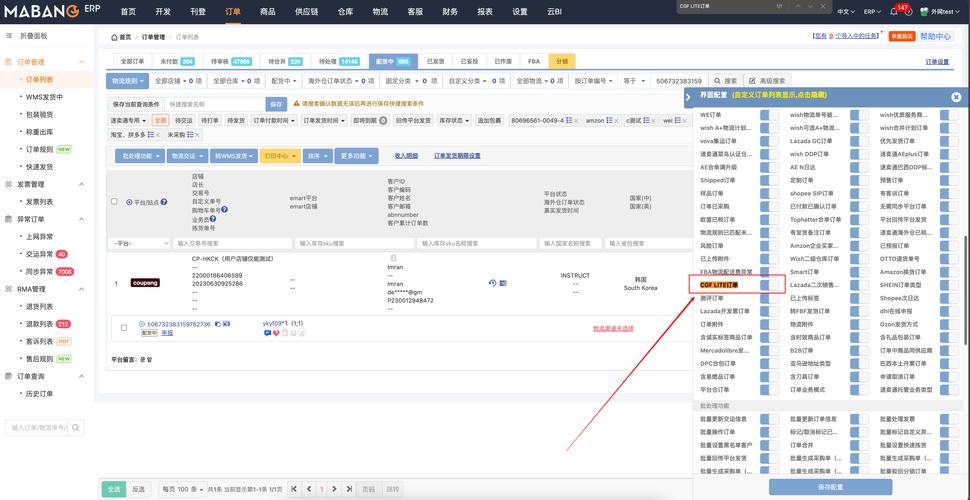Open the 订单发货期限设置 link
The image size is (970, 500).
coord(457,156)
